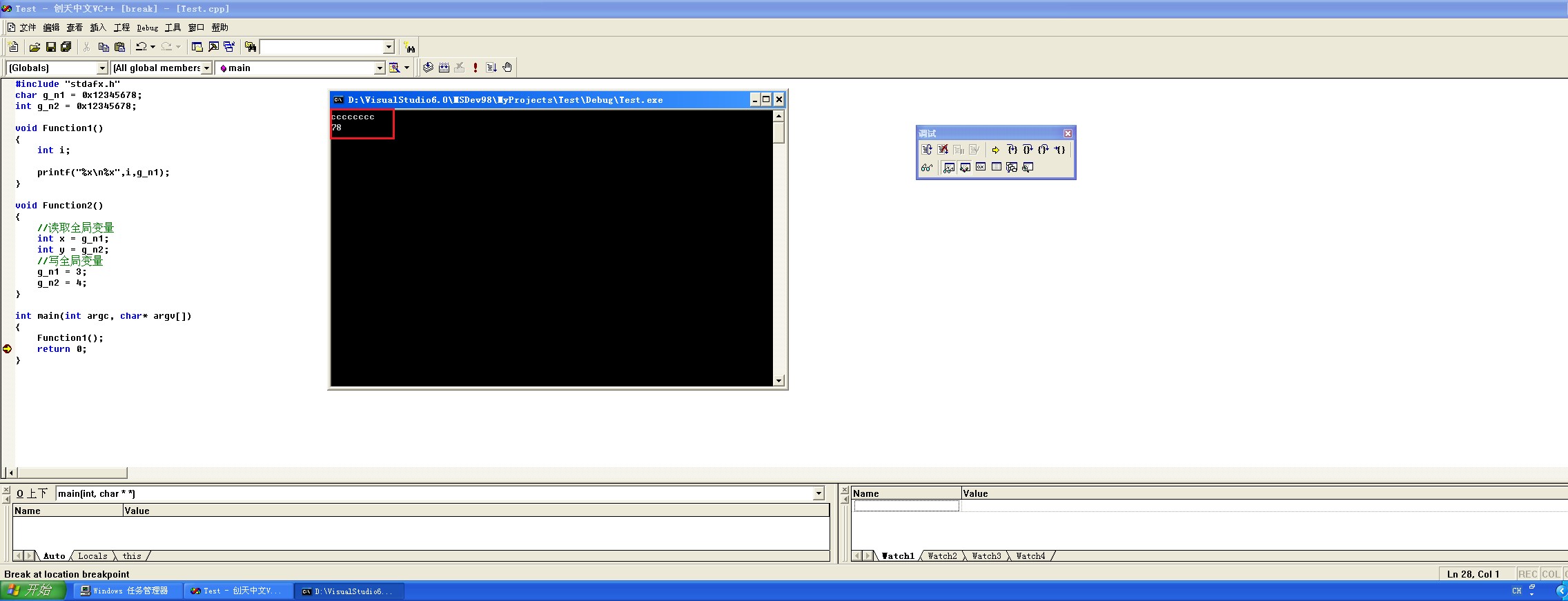Expand the call context main(int, char * *) dropdown
Image resolution: width=1568 pixels, height=601 pixels.
click(x=819, y=493)
